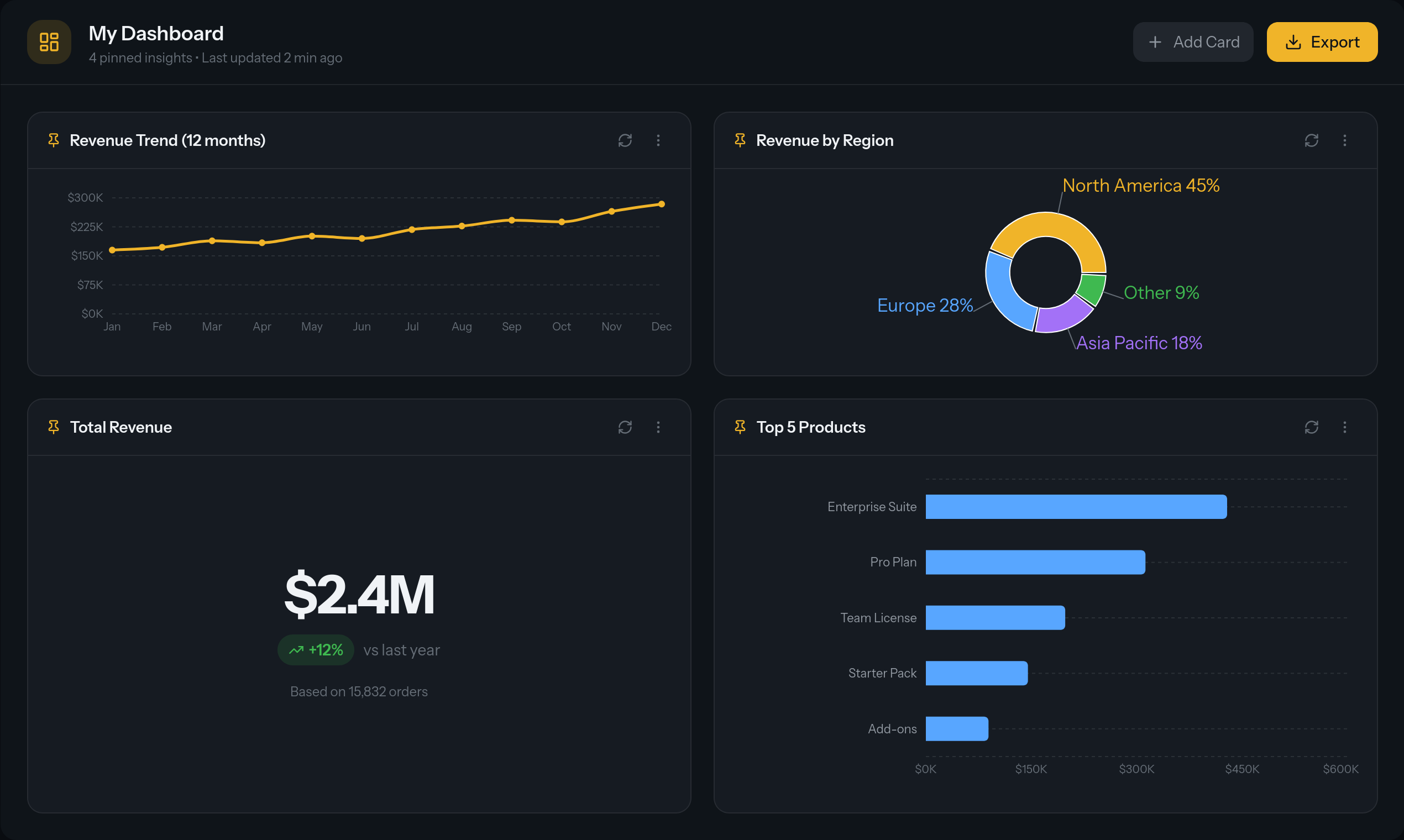Refresh the Revenue Trend card

(x=625, y=140)
